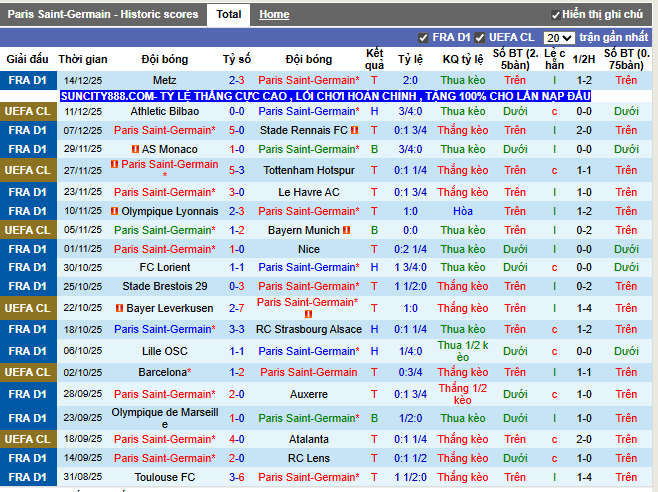Click Lille OSC team name
The width and height of the screenshot is (658, 492).
(x=164, y=351)
